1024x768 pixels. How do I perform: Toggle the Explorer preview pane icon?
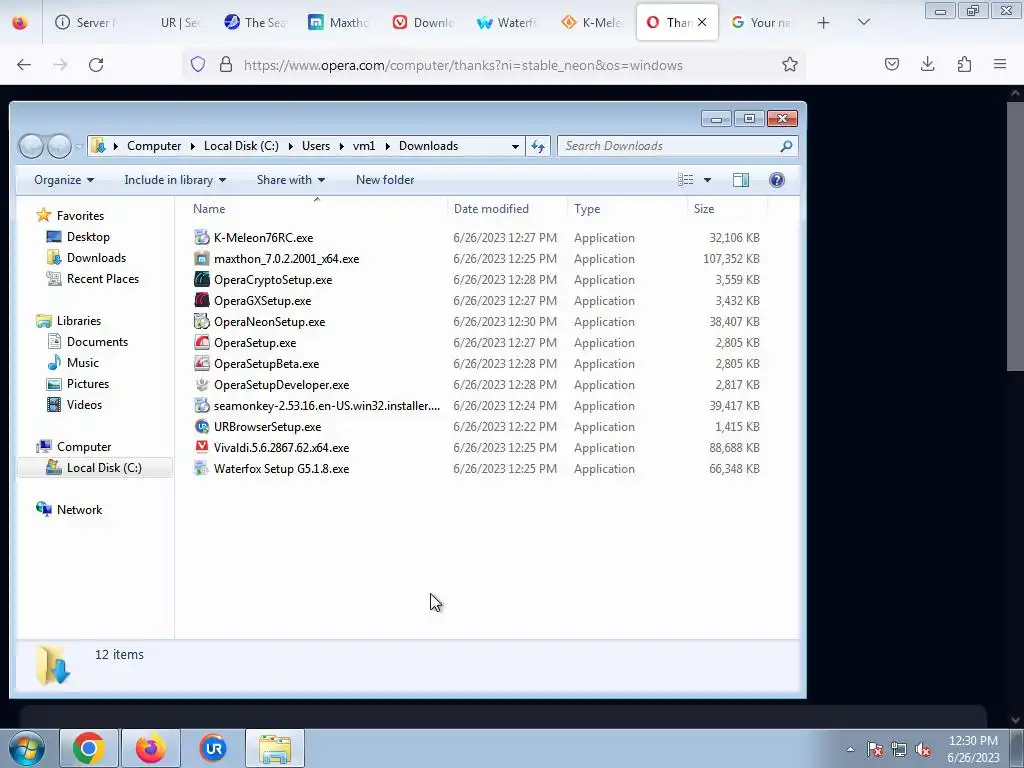pos(741,180)
